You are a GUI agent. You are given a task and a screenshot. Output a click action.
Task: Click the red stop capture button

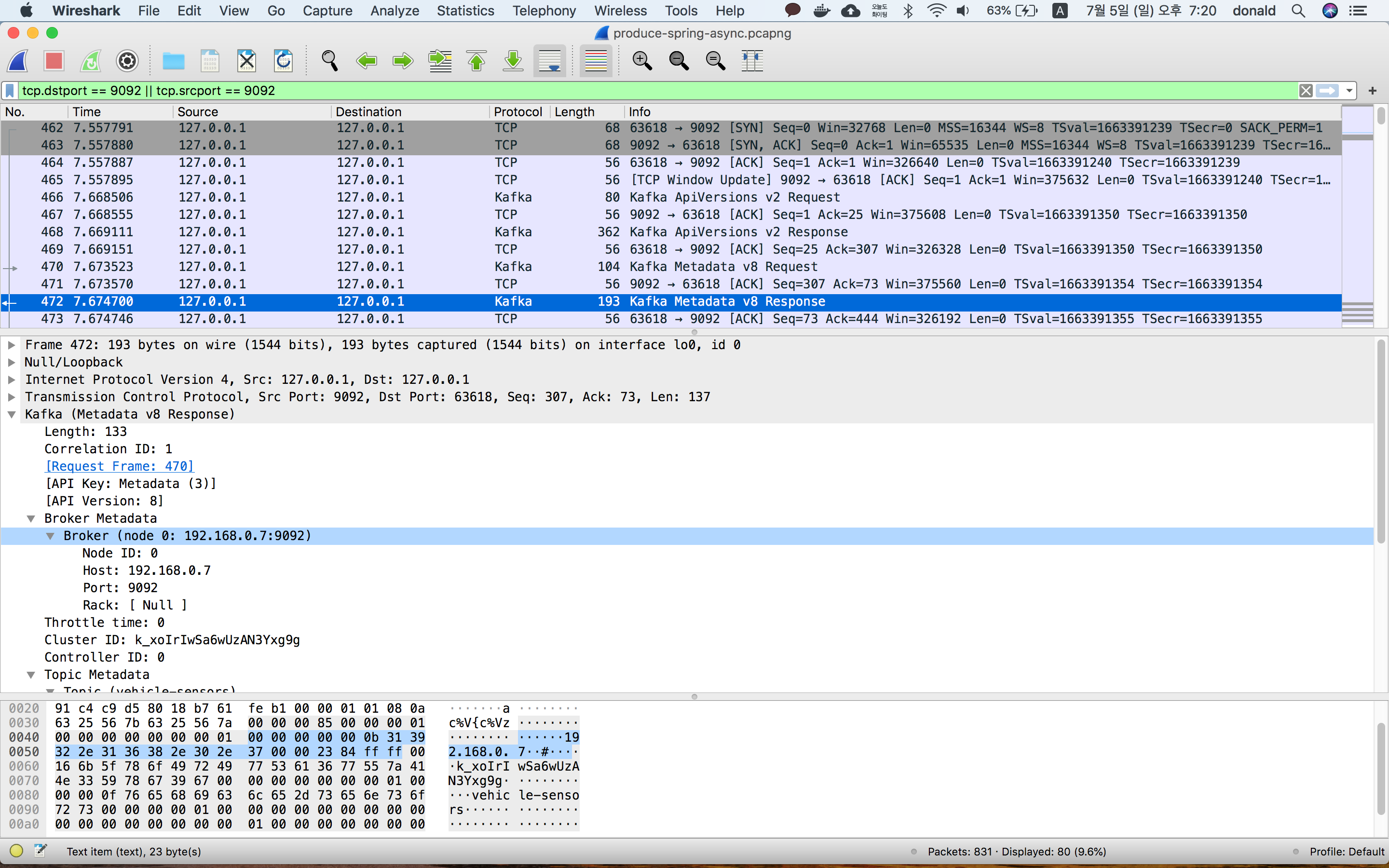pos(54,61)
